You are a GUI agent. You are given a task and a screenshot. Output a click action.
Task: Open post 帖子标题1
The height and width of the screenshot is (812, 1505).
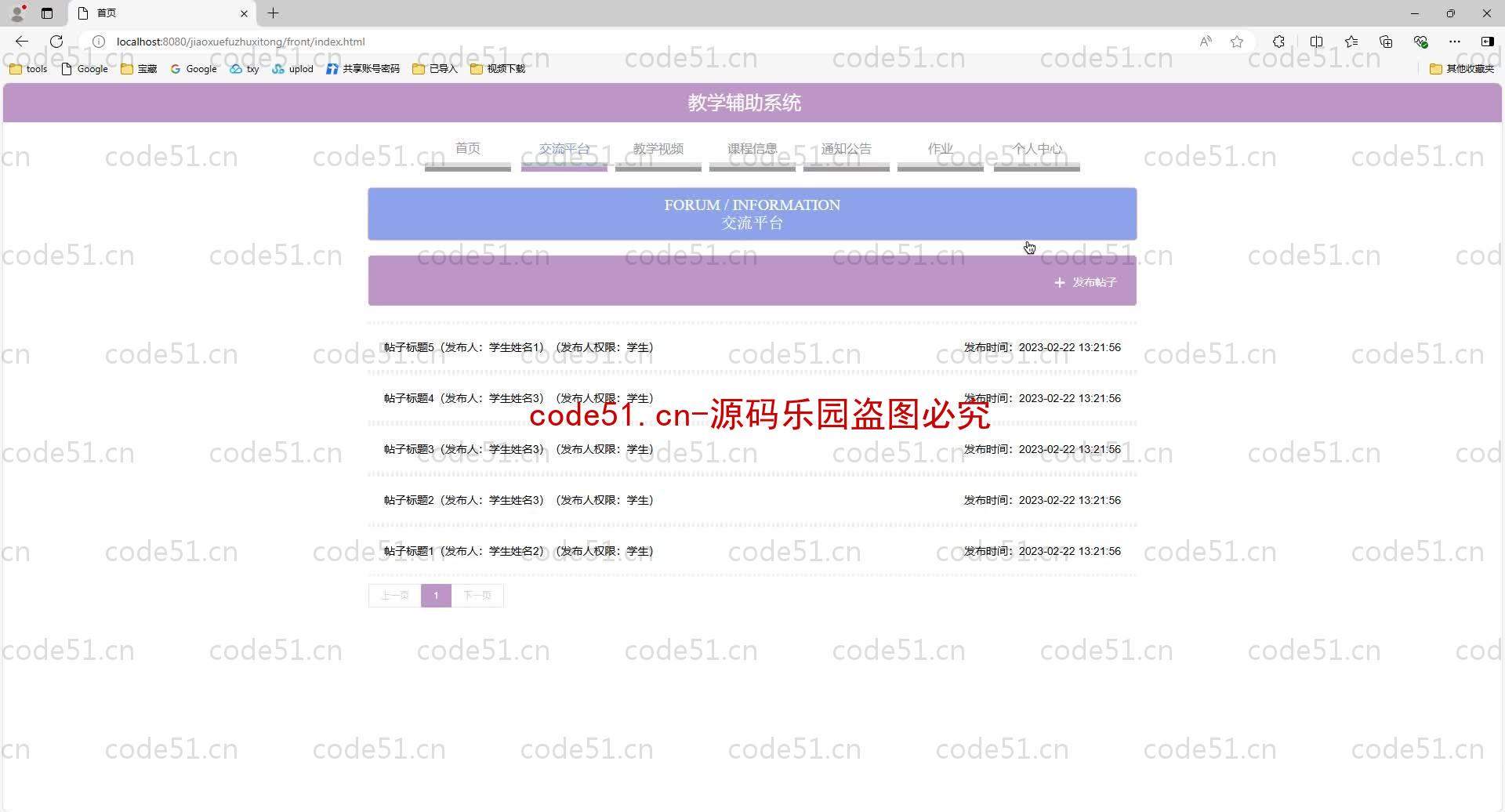tap(752, 551)
